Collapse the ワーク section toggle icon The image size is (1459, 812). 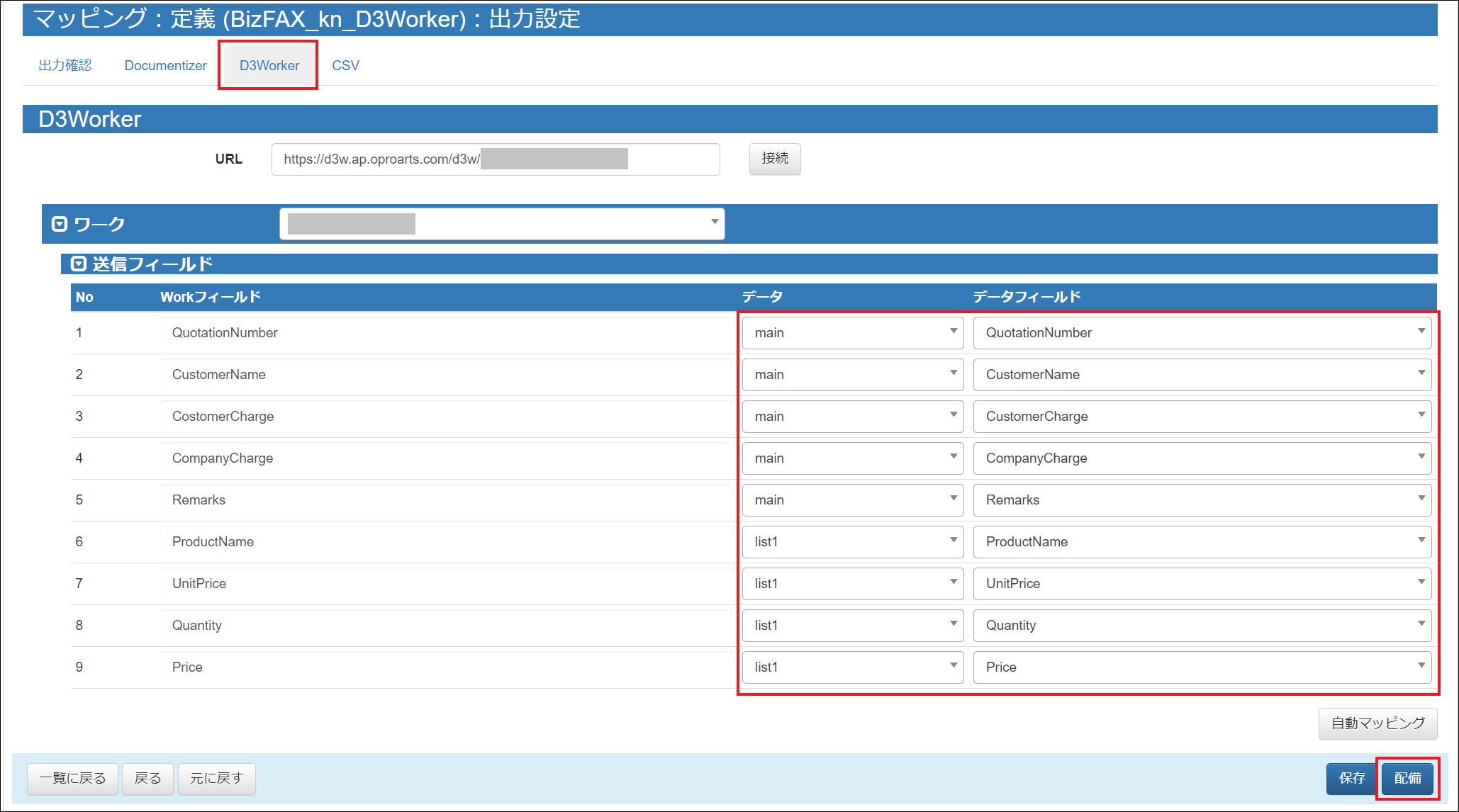(60, 224)
